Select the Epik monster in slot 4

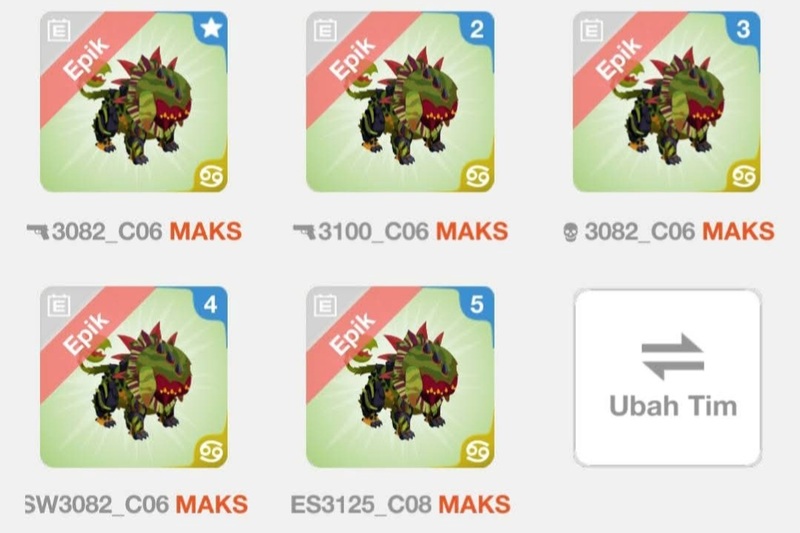(134, 377)
